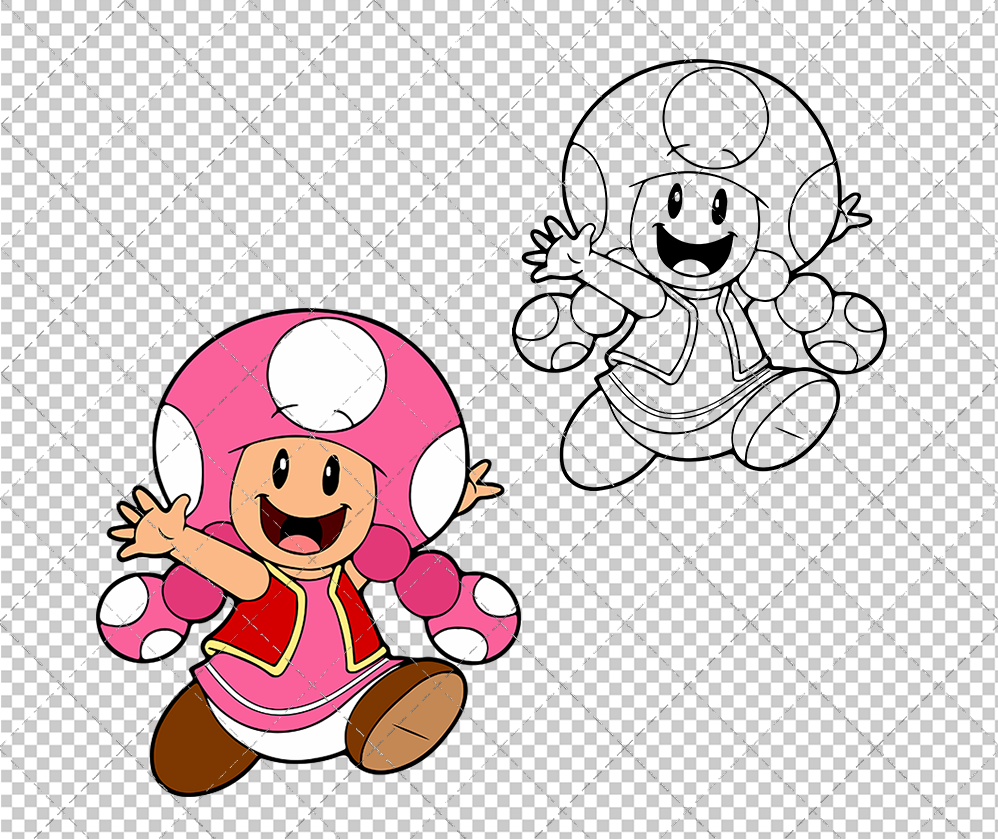Select the outline Toadette line drawing
This screenshot has width=998, height=839.
pyautogui.click(x=699, y=275)
